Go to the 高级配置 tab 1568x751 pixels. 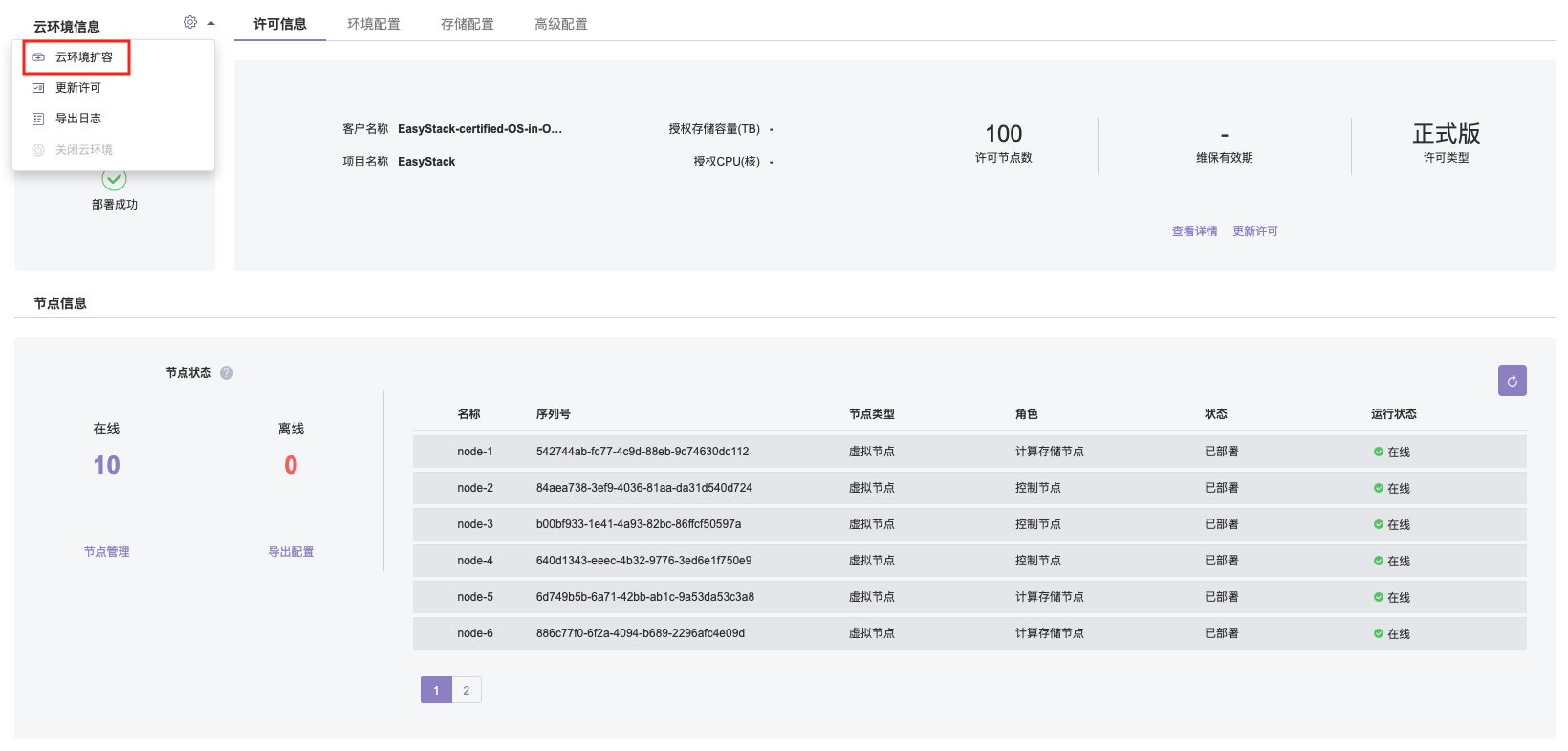click(x=561, y=24)
